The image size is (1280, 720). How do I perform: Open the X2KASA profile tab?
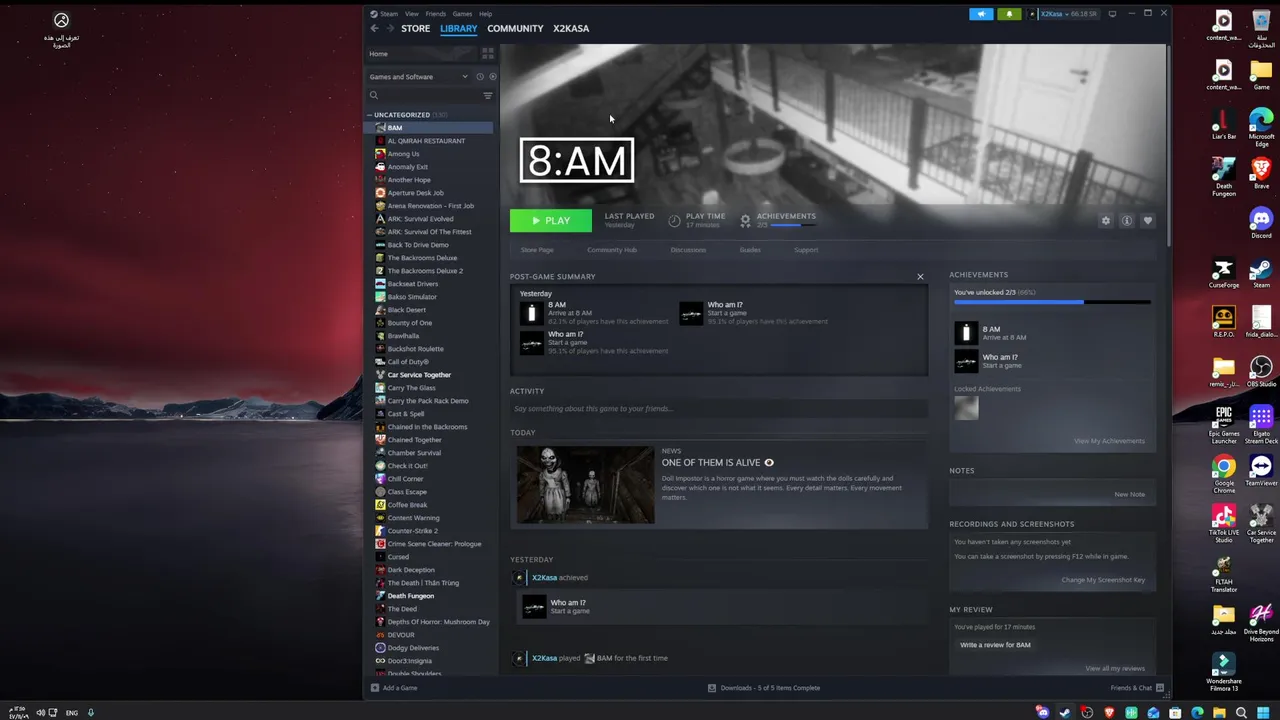coord(571,28)
